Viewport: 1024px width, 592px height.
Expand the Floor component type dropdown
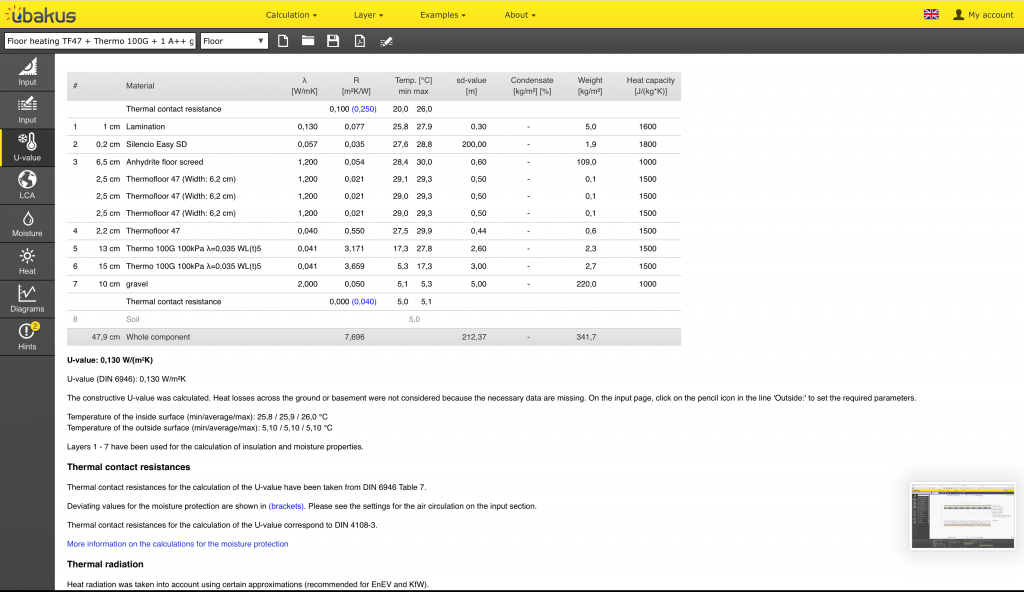(235, 41)
